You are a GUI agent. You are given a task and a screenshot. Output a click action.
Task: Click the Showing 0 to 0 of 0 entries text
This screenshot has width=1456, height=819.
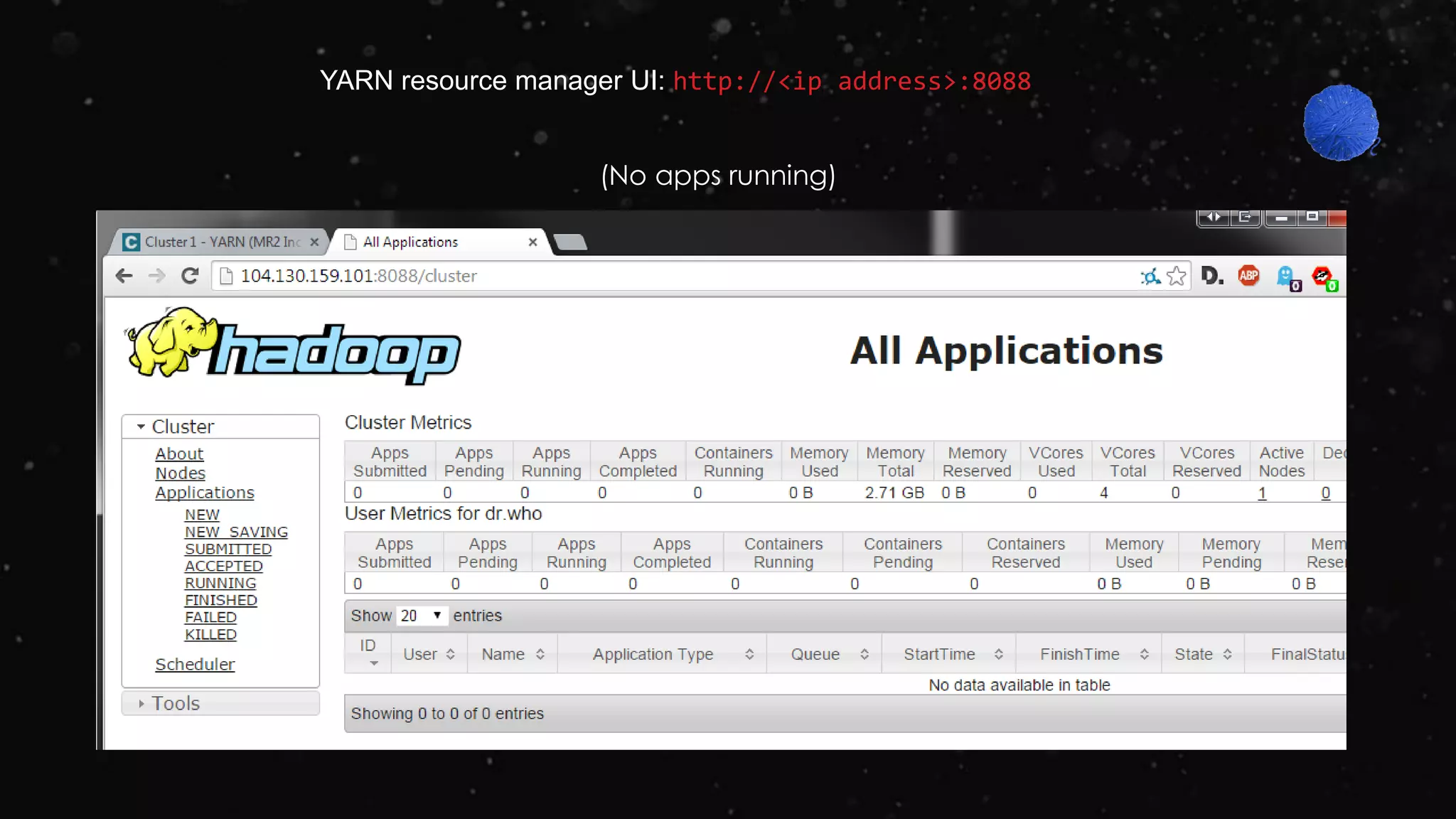447,714
